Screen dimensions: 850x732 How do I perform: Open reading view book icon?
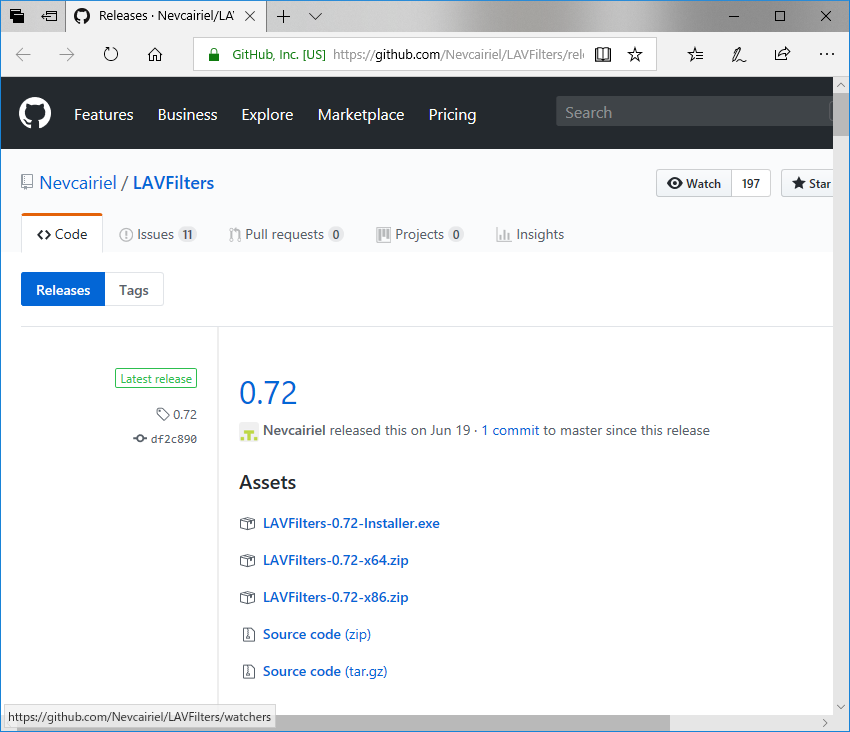coord(603,54)
